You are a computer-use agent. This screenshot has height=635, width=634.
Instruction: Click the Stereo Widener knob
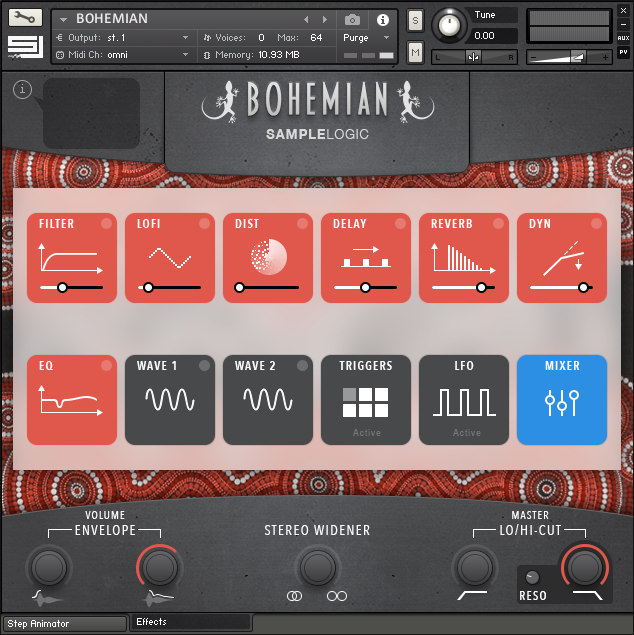[x=317, y=567]
